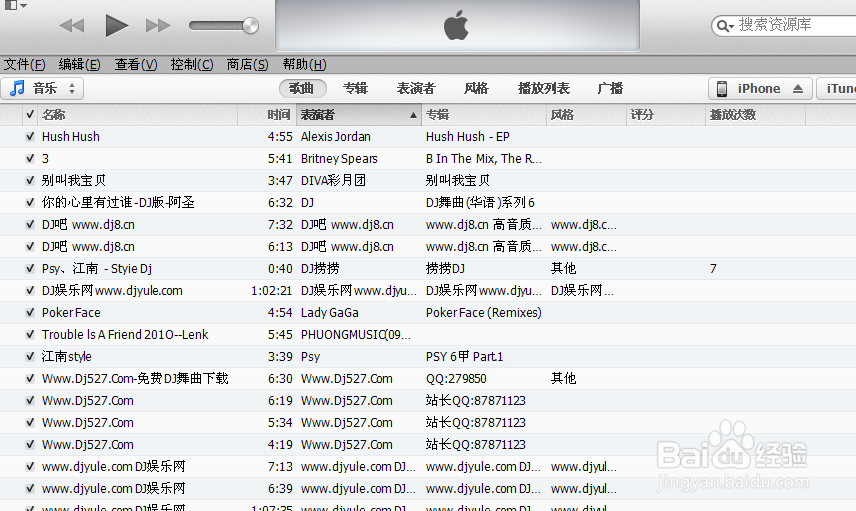Open the 编辑(E) menu

(80, 64)
